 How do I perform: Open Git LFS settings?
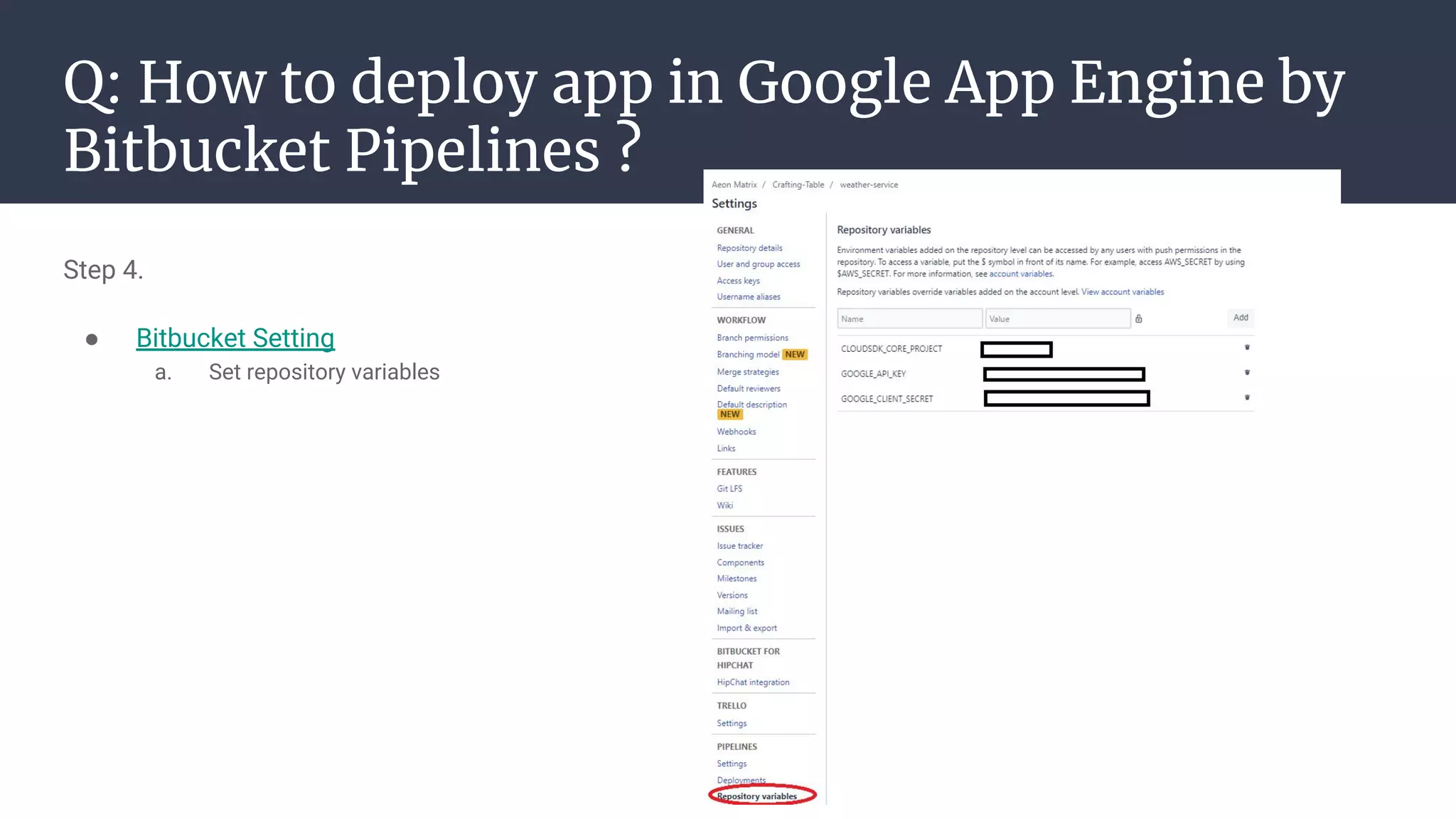tap(729, 489)
